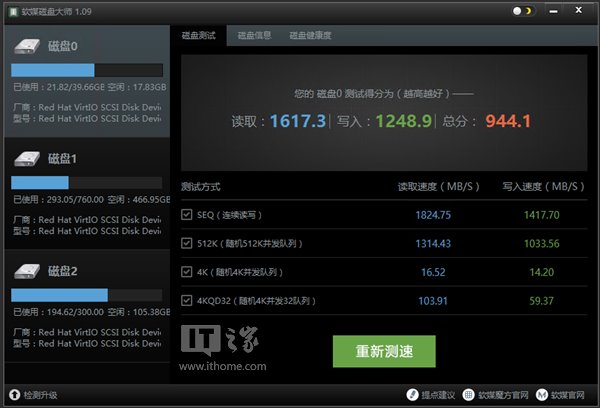
Task: Click the 磁盘0 drive icon
Action: point(27,46)
